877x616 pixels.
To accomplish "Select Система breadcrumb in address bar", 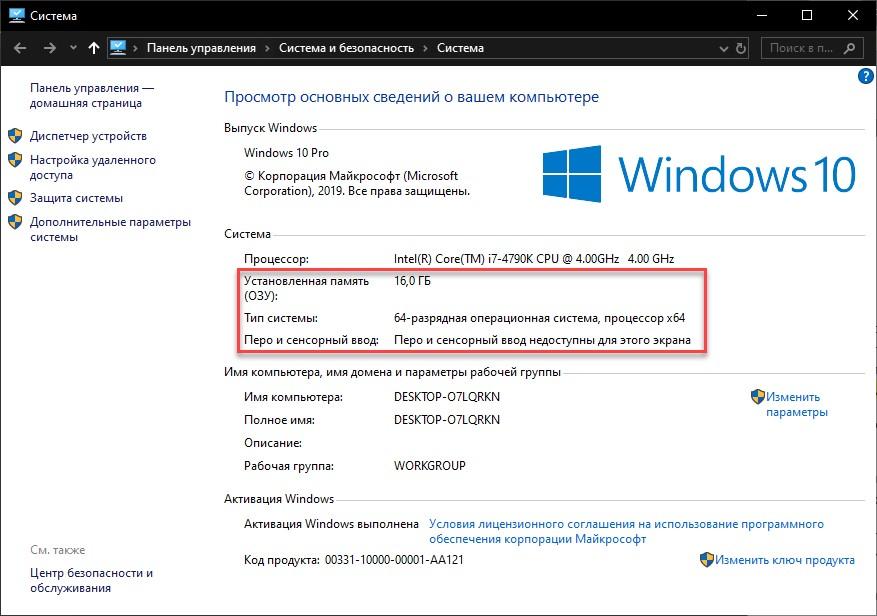I will pos(460,48).
